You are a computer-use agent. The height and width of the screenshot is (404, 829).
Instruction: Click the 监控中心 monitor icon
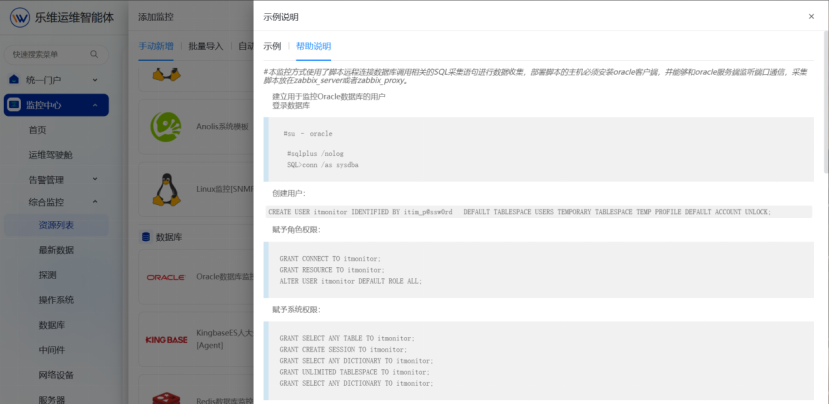(14, 105)
